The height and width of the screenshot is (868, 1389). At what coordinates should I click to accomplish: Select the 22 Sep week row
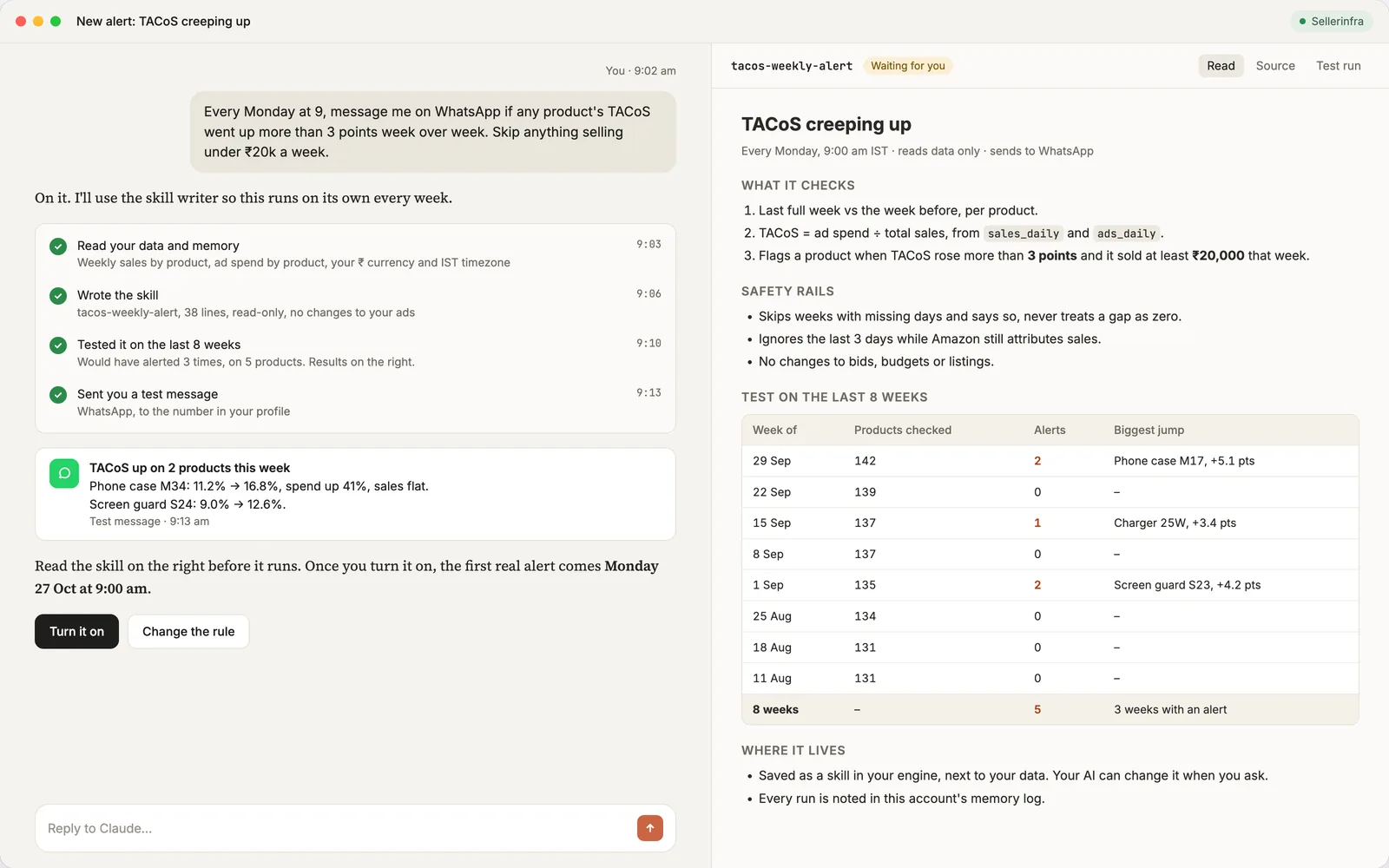(x=1050, y=492)
